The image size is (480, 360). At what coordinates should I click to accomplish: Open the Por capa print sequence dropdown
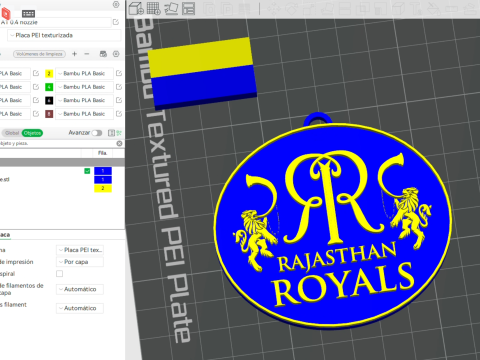pyautogui.click(x=80, y=262)
